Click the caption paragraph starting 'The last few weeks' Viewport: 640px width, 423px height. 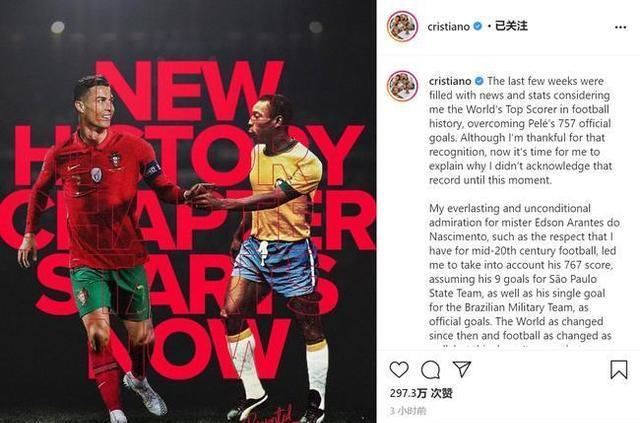point(520,130)
